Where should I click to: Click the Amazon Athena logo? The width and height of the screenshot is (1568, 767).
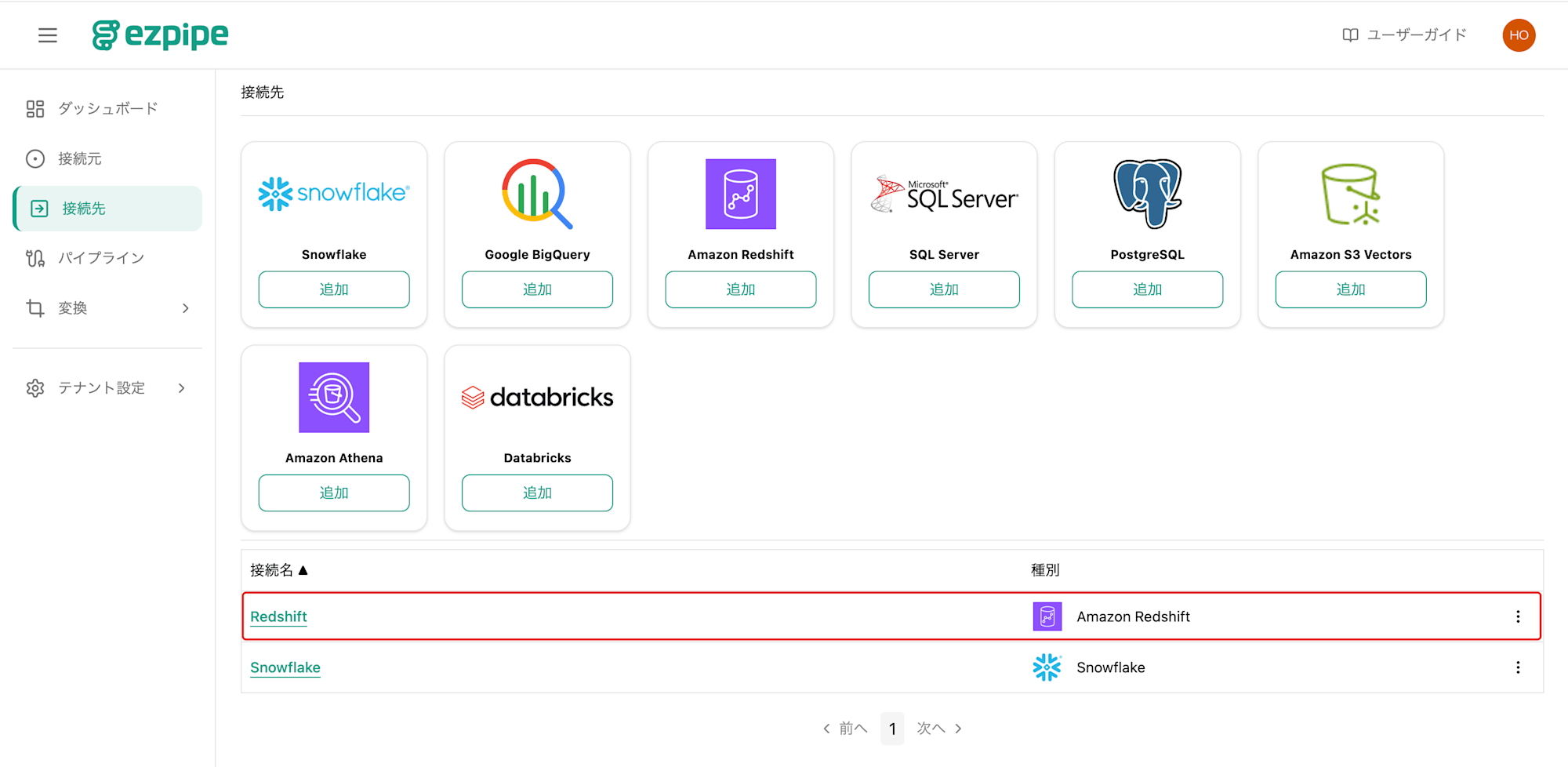point(334,398)
